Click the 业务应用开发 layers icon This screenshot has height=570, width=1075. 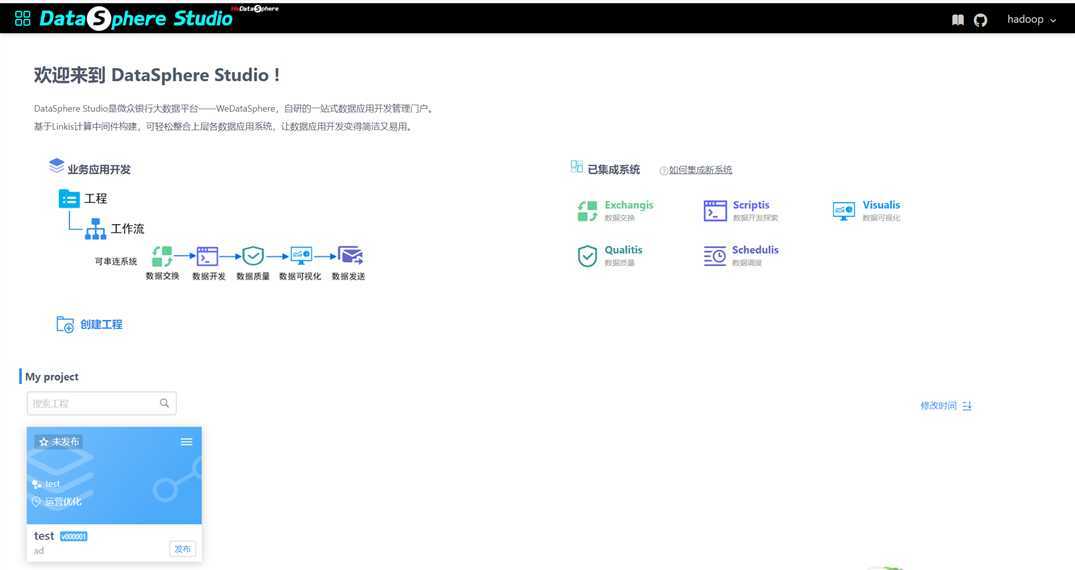pos(56,165)
